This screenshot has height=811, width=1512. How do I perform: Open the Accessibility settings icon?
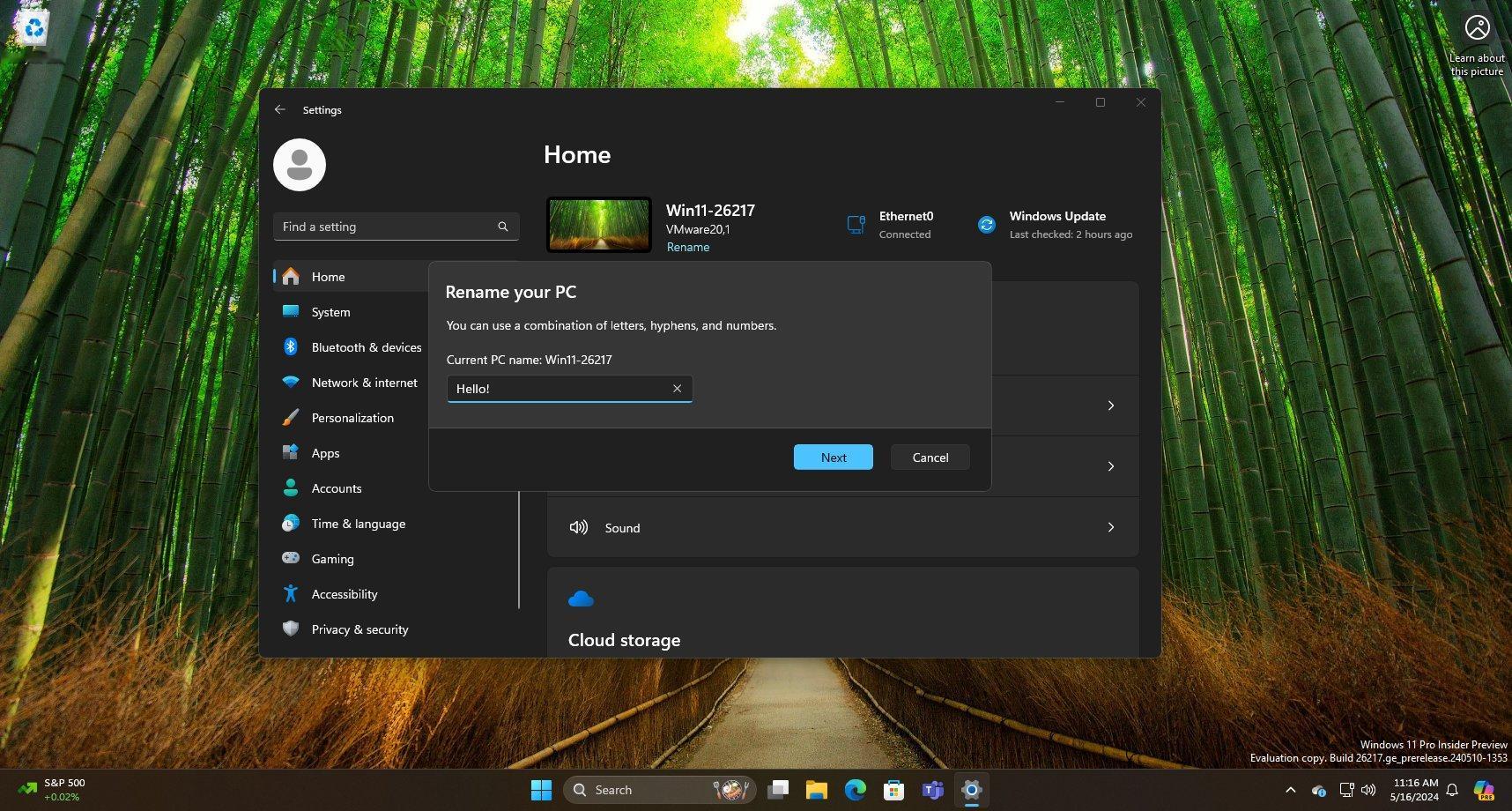pos(290,594)
